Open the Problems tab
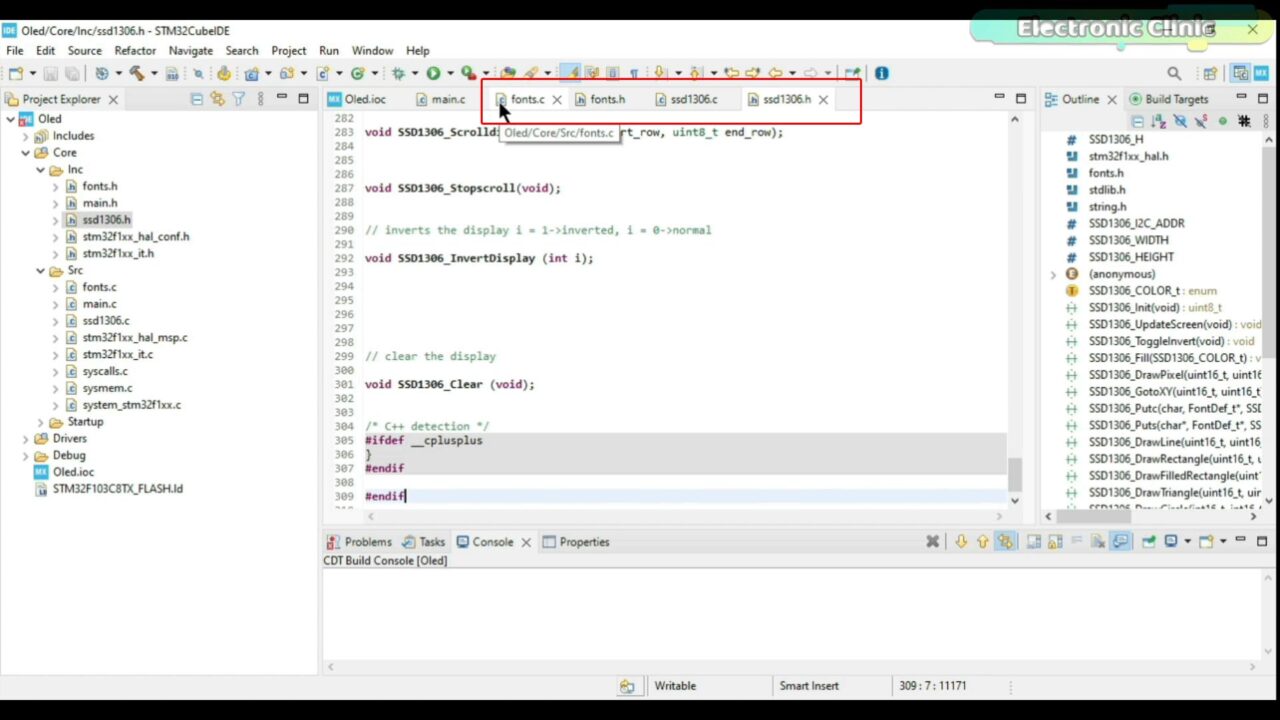Screen dimensions: 1280x720 [360, 542]
